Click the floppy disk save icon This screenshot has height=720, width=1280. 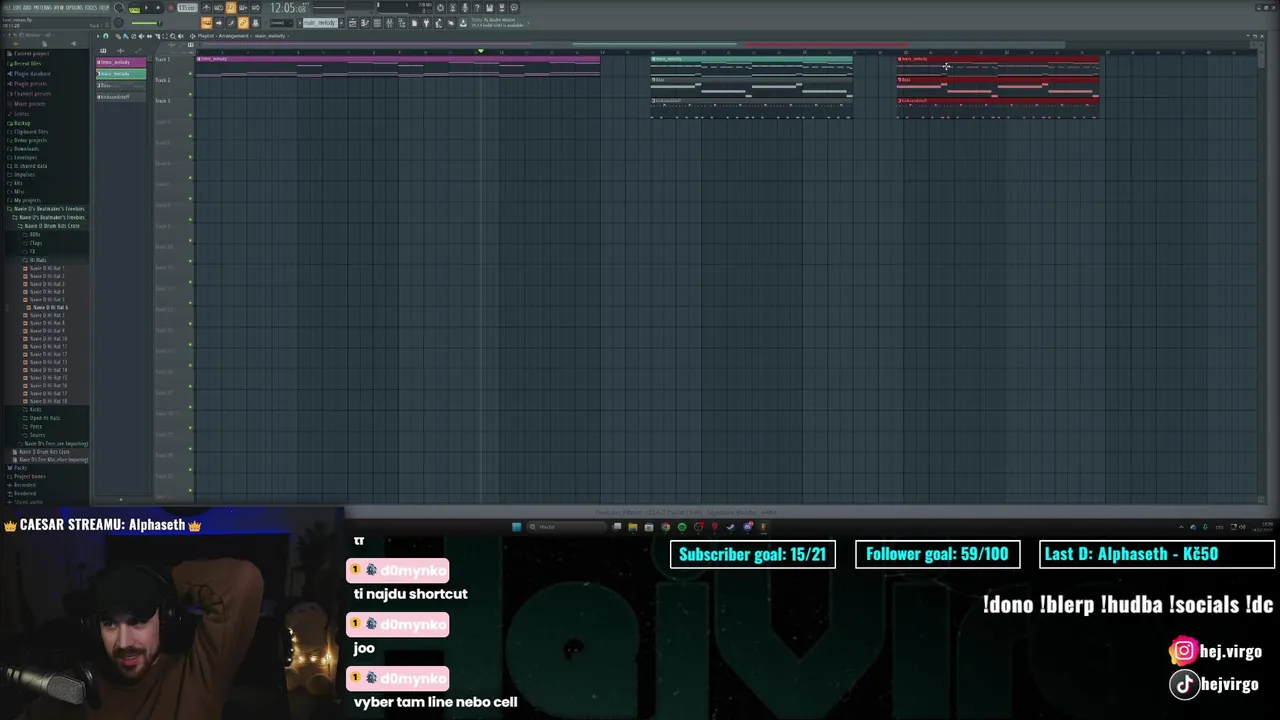pyautogui.click(x=489, y=8)
